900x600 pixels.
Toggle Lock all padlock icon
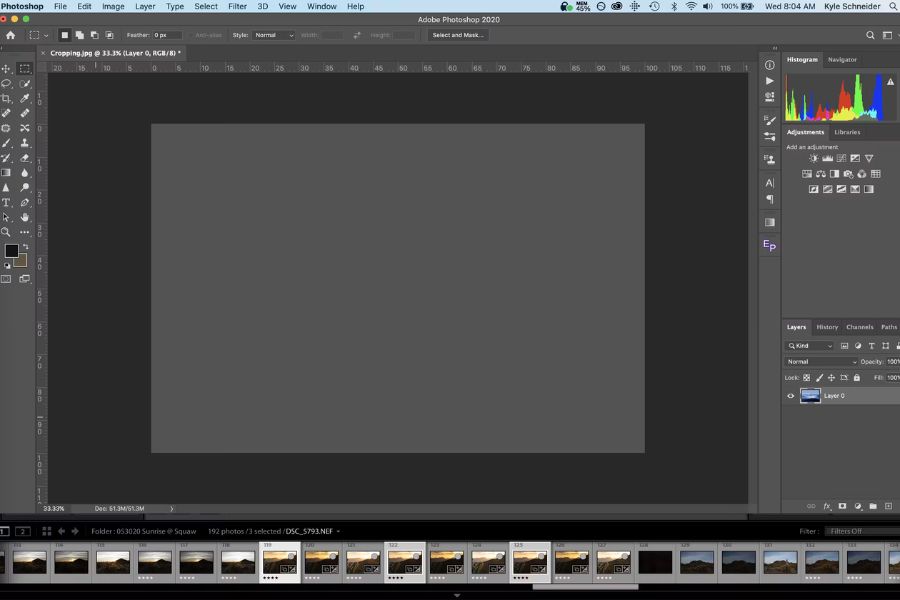click(x=856, y=378)
